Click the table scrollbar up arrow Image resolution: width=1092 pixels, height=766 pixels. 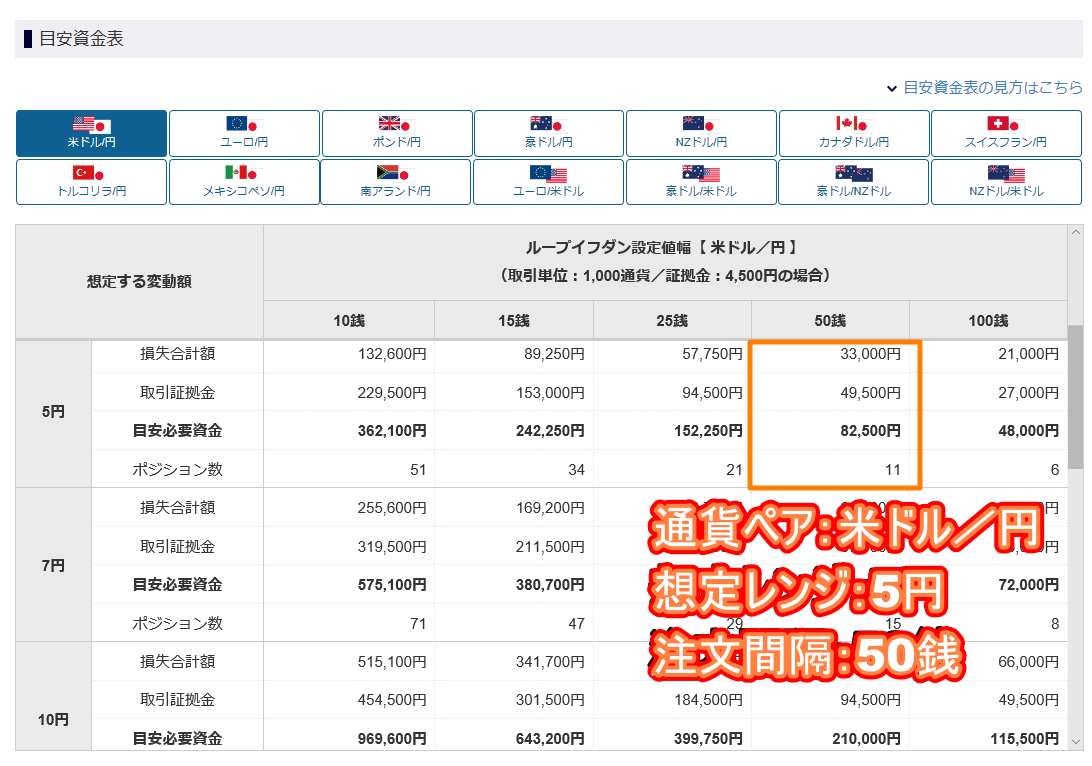tap(1075, 233)
